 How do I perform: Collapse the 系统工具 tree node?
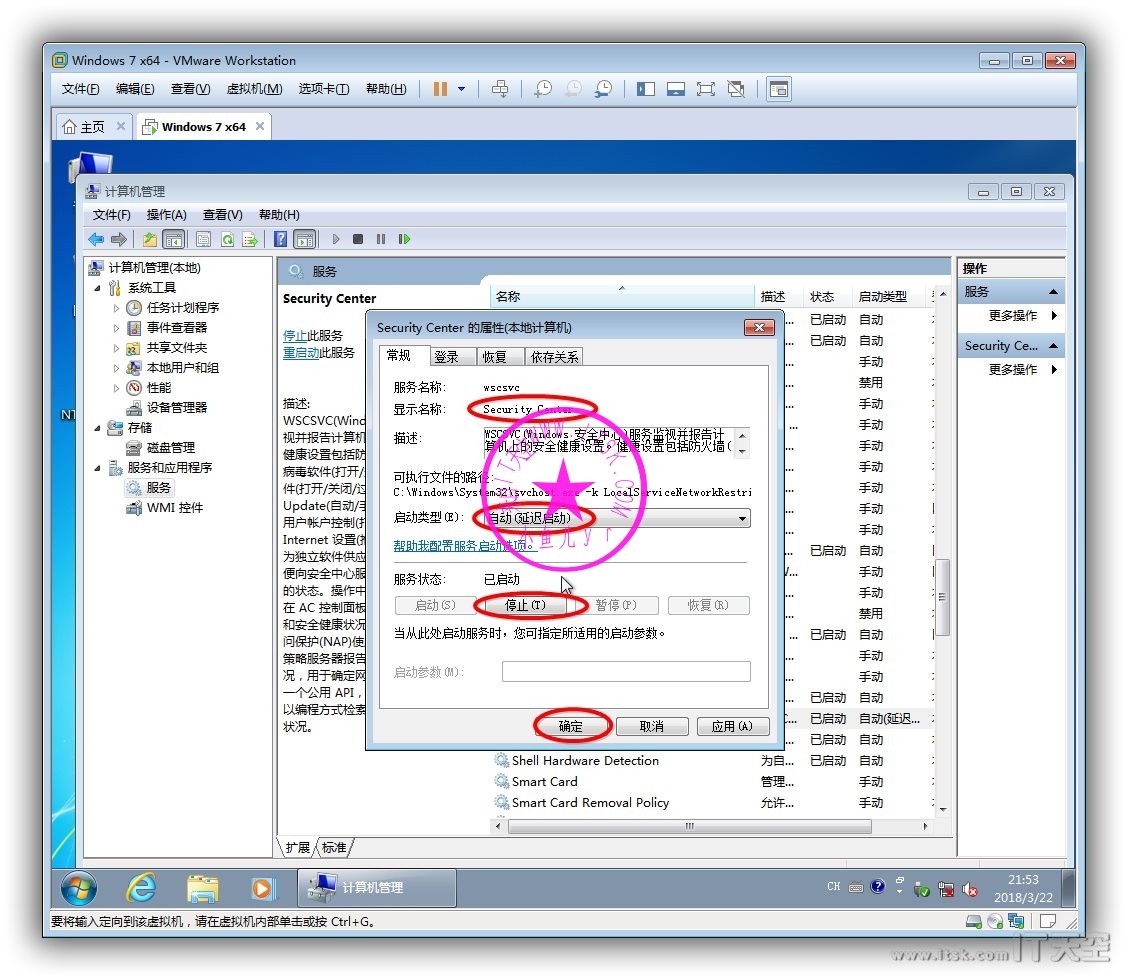tap(98, 288)
